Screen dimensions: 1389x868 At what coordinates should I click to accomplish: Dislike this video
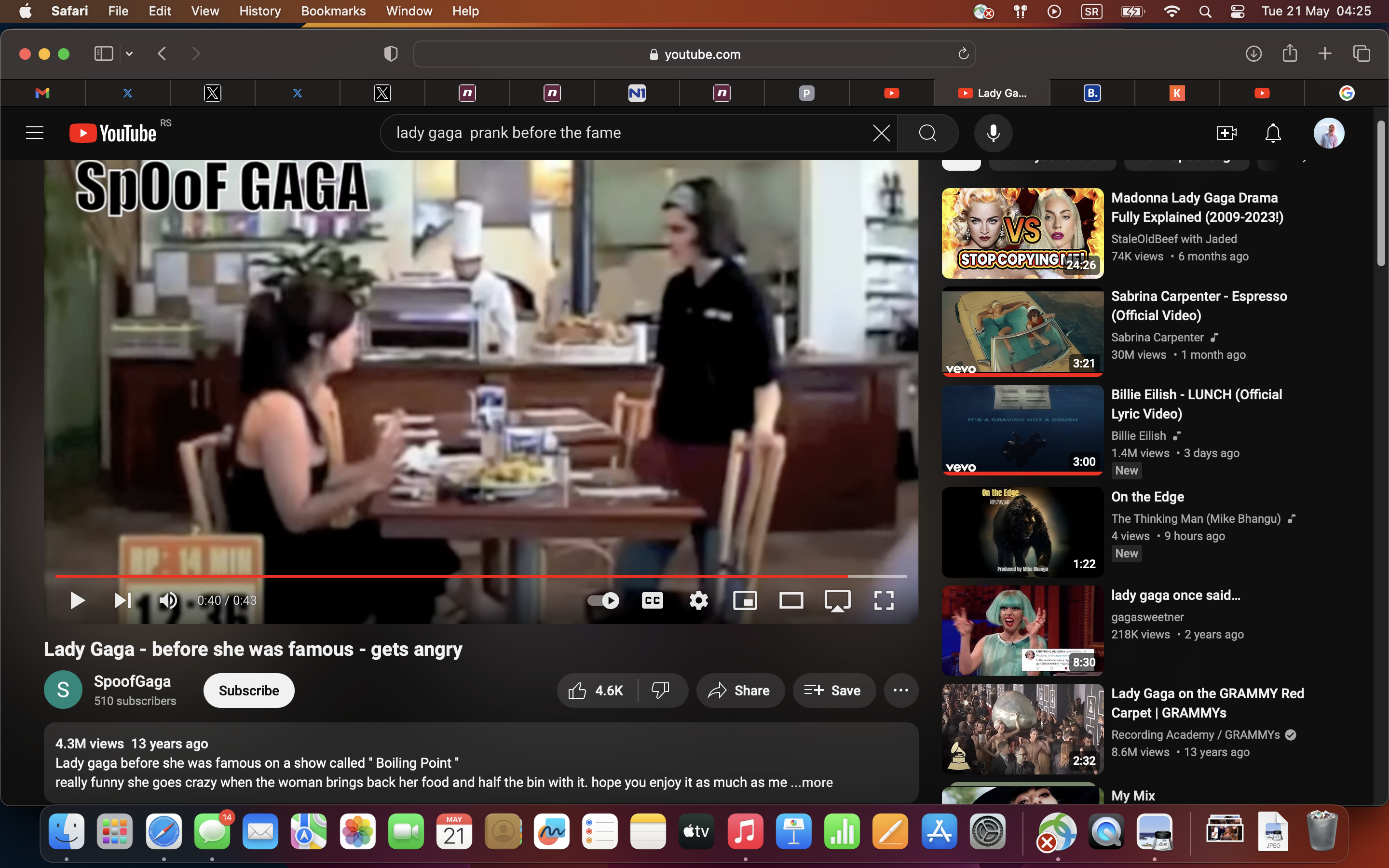[x=661, y=691]
